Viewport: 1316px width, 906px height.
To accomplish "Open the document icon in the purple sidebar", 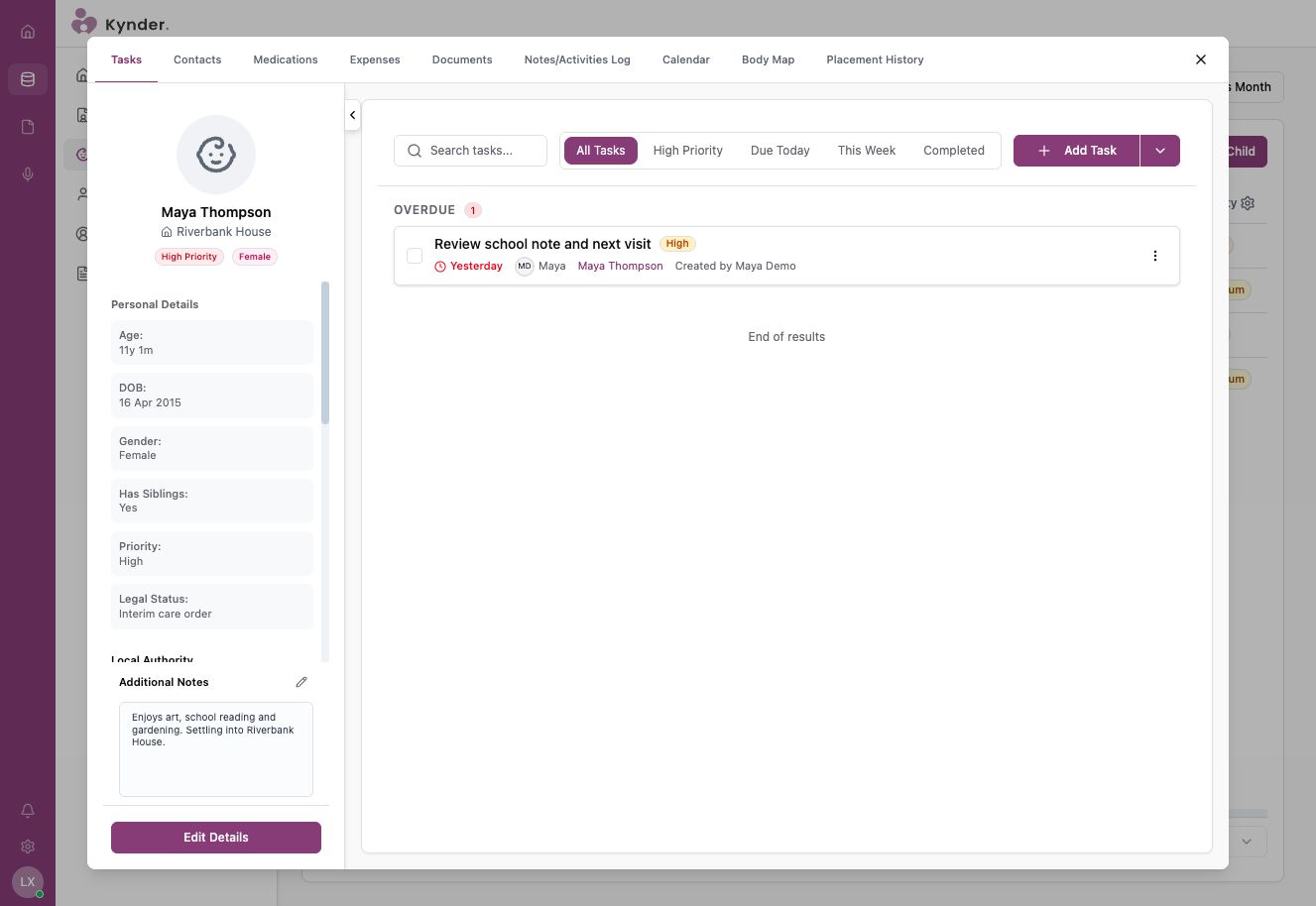I will tap(28, 127).
